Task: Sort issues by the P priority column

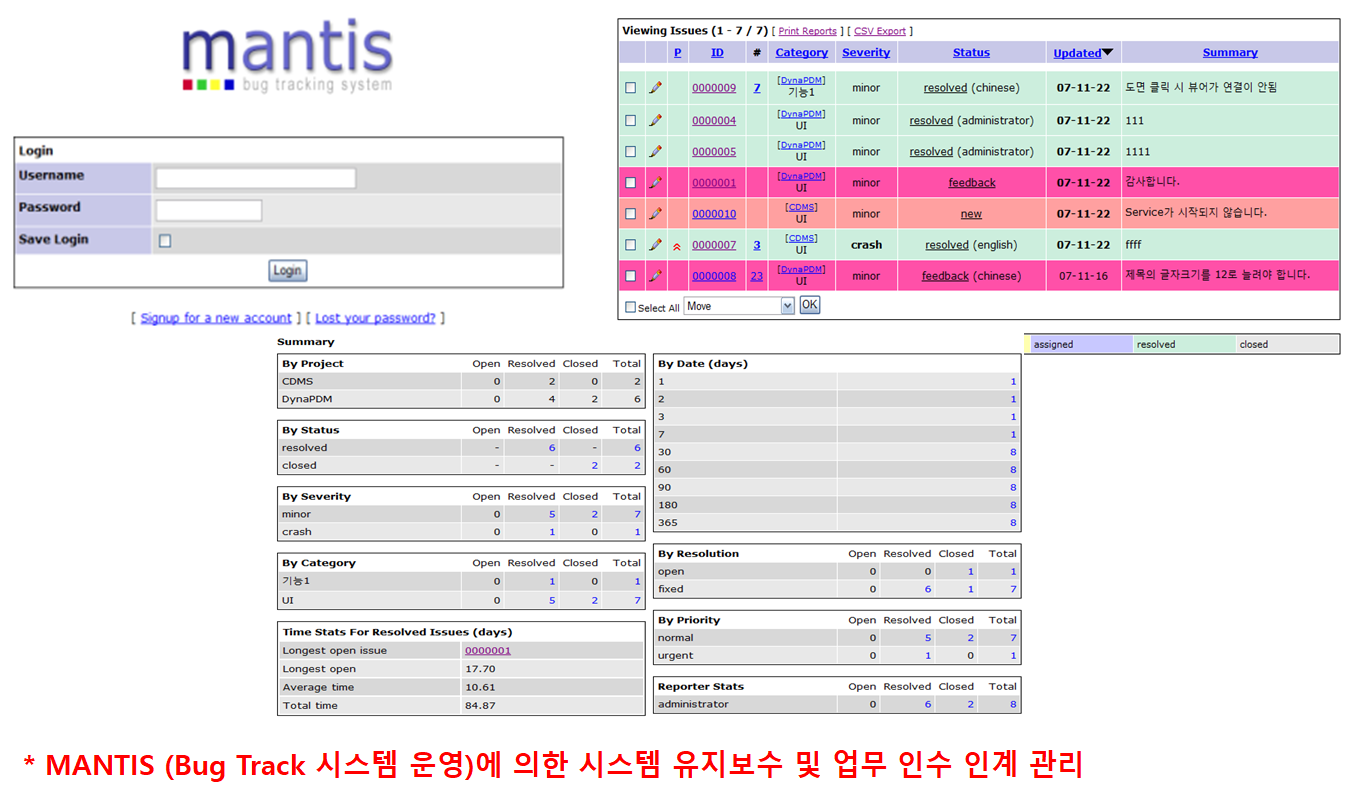Action: pyautogui.click(x=677, y=53)
